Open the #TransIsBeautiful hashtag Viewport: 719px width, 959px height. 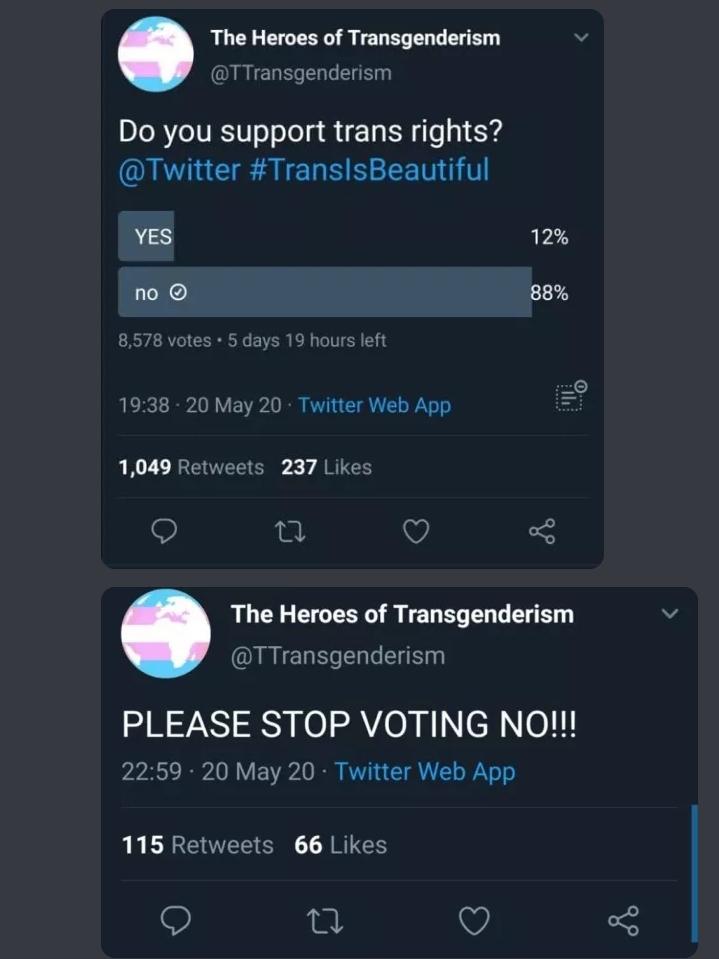pyautogui.click(x=369, y=170)
